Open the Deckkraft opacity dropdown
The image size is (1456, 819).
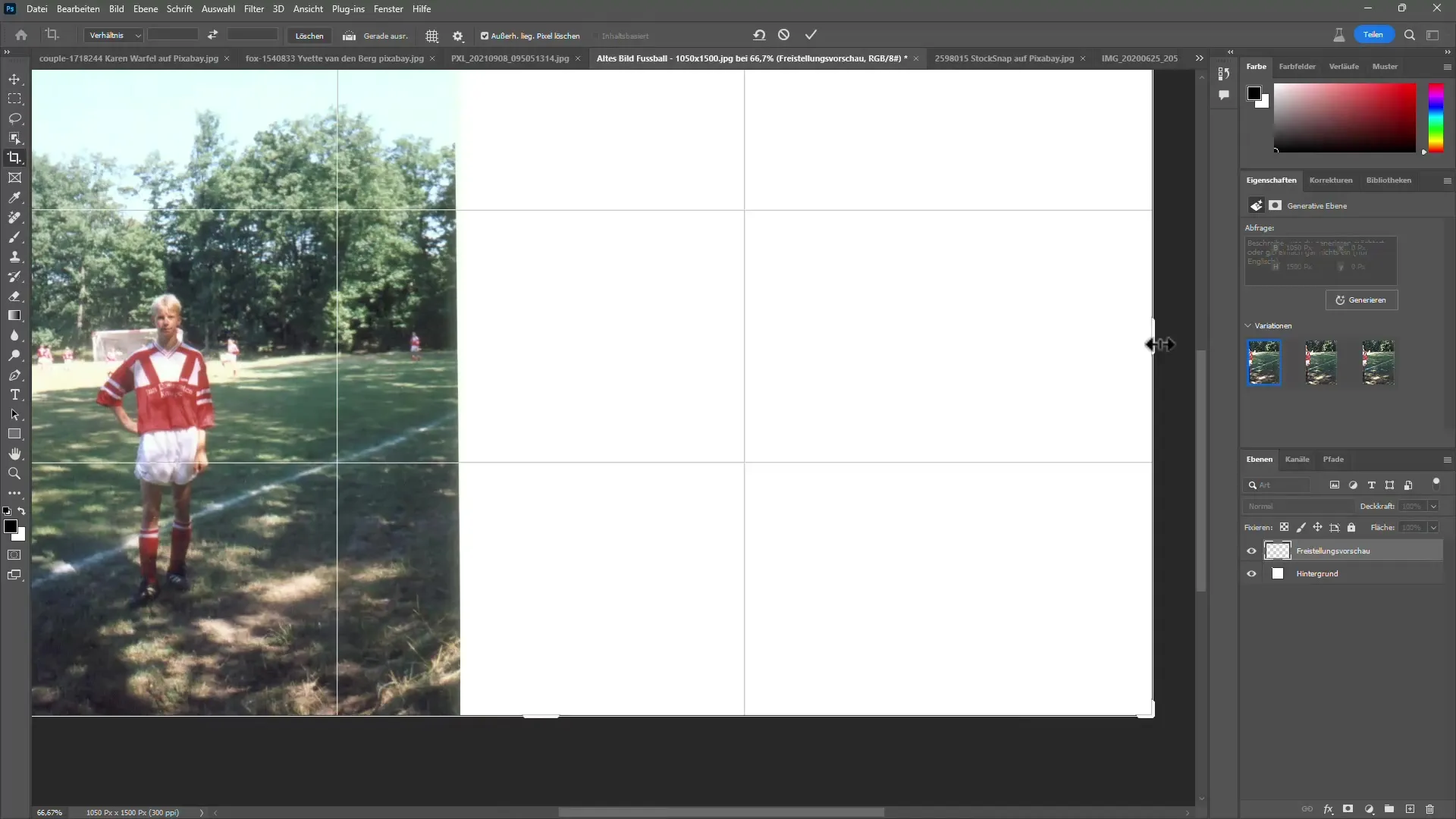point(1433,507)
